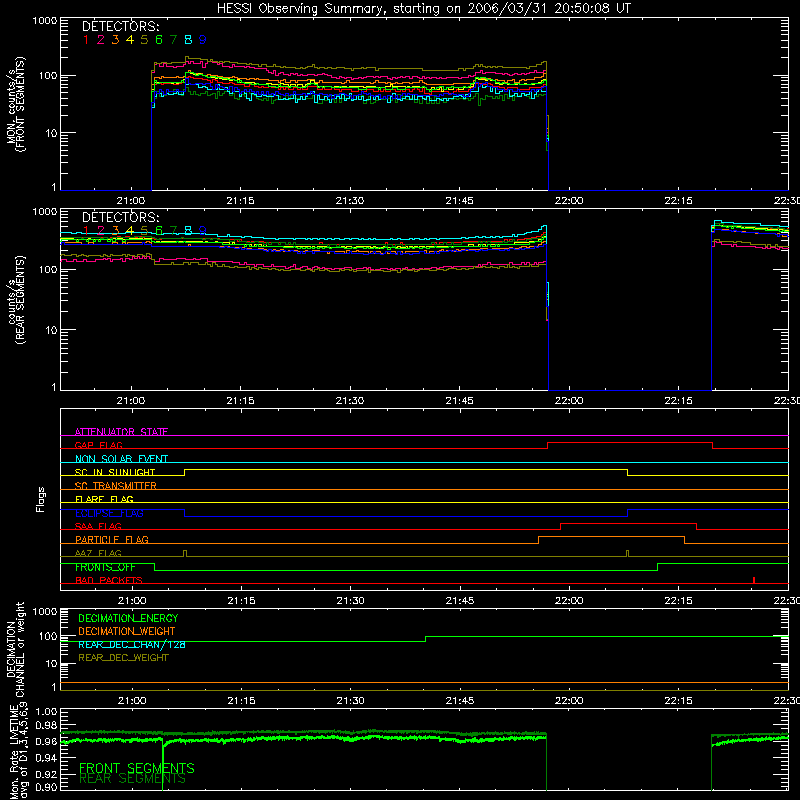Click 0.90 value on livetime y-axis
The height and width of the screenshot is (800, 800).
point(47,787)
